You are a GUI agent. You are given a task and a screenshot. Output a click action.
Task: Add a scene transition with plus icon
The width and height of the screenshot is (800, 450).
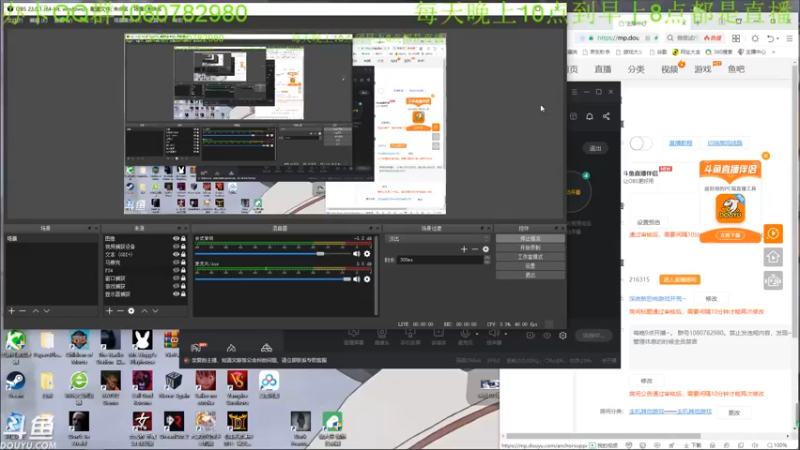464,249
